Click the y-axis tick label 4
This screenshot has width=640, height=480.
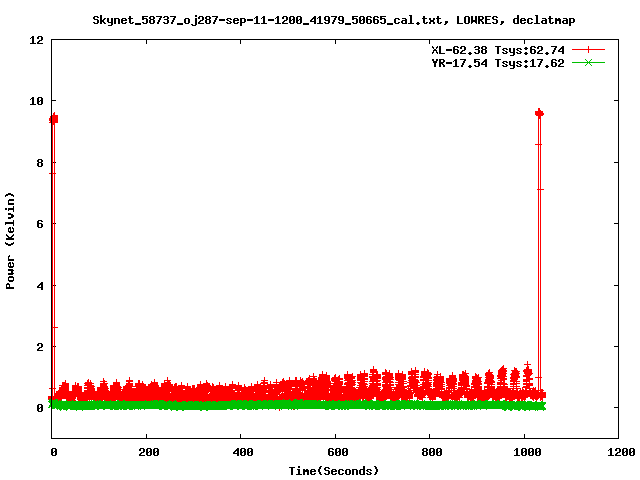click(40, 286)
